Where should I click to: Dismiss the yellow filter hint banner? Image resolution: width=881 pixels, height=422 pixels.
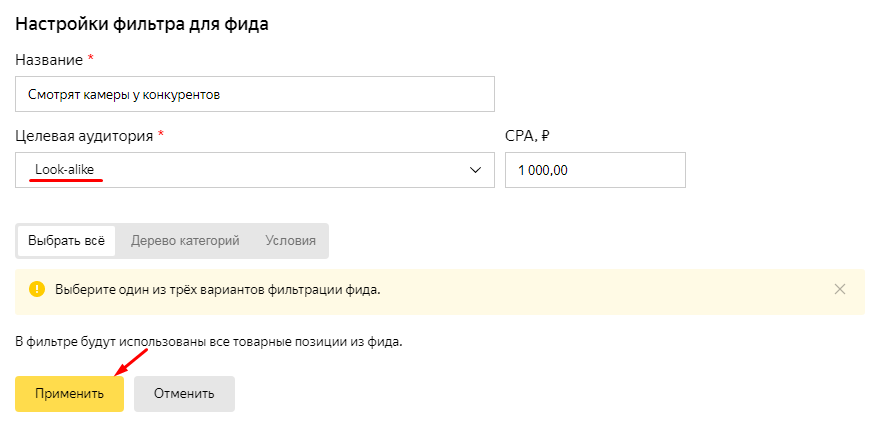tap(840, 289)
